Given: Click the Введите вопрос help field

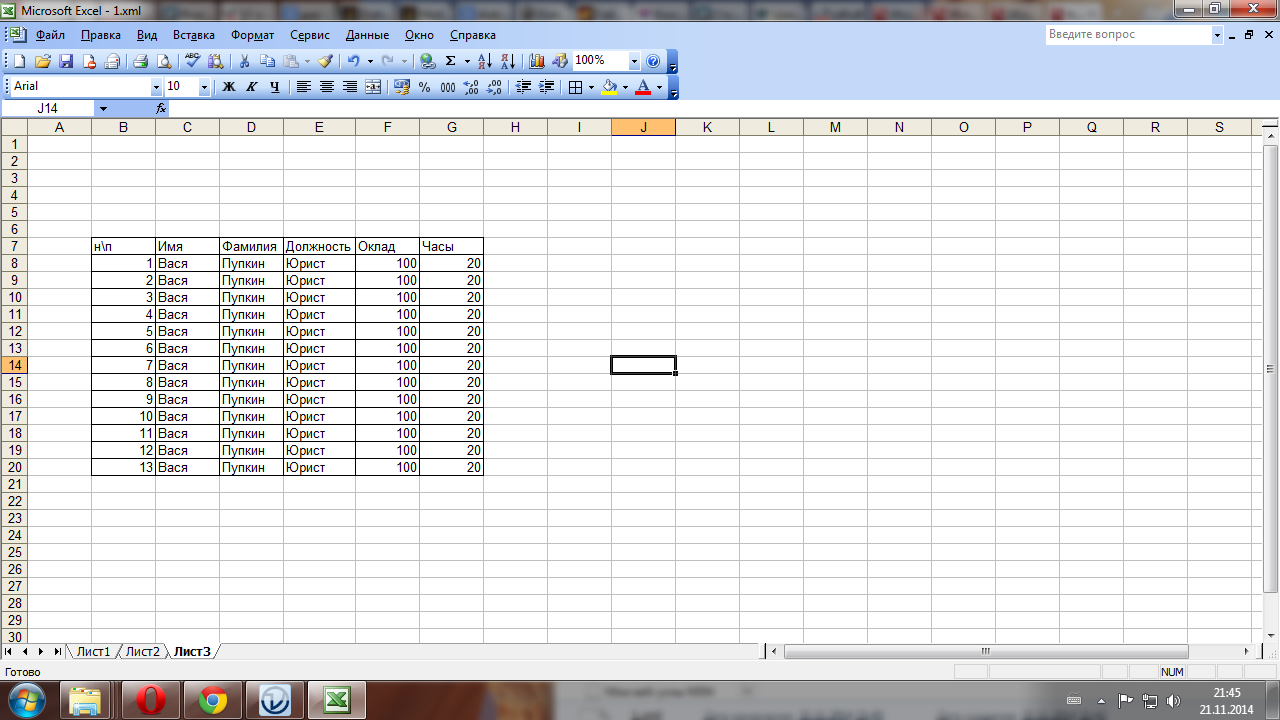Looking at the screenshot, I should (x=1128, y=35).
